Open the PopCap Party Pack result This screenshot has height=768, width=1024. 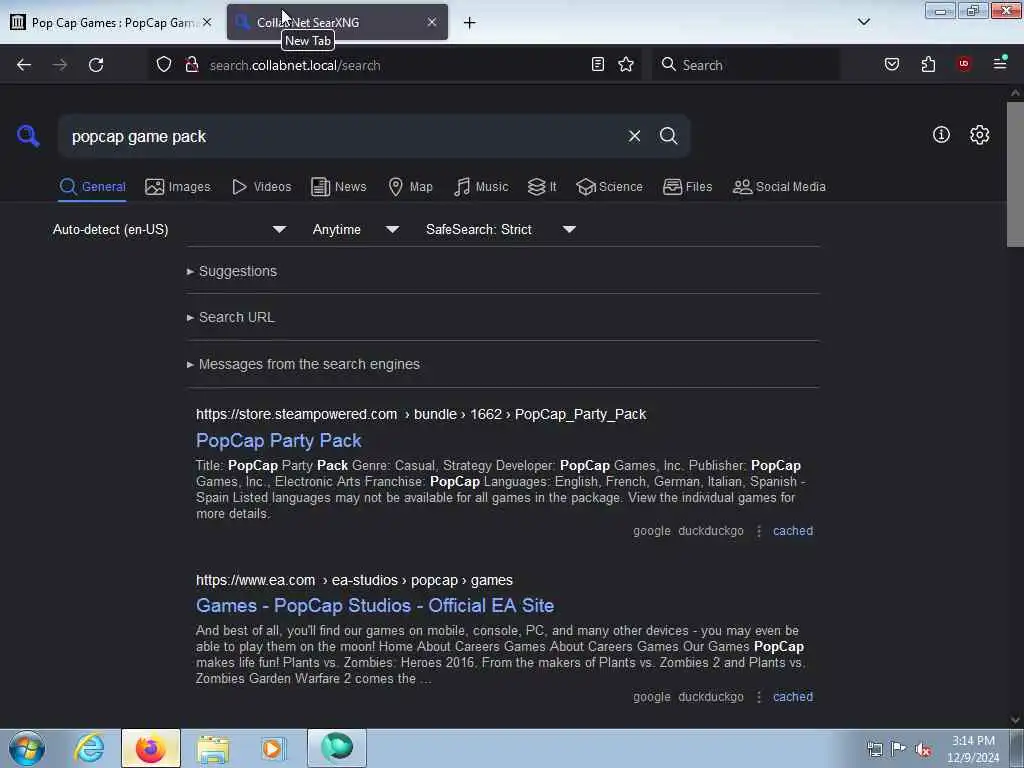tap(279, 441)
